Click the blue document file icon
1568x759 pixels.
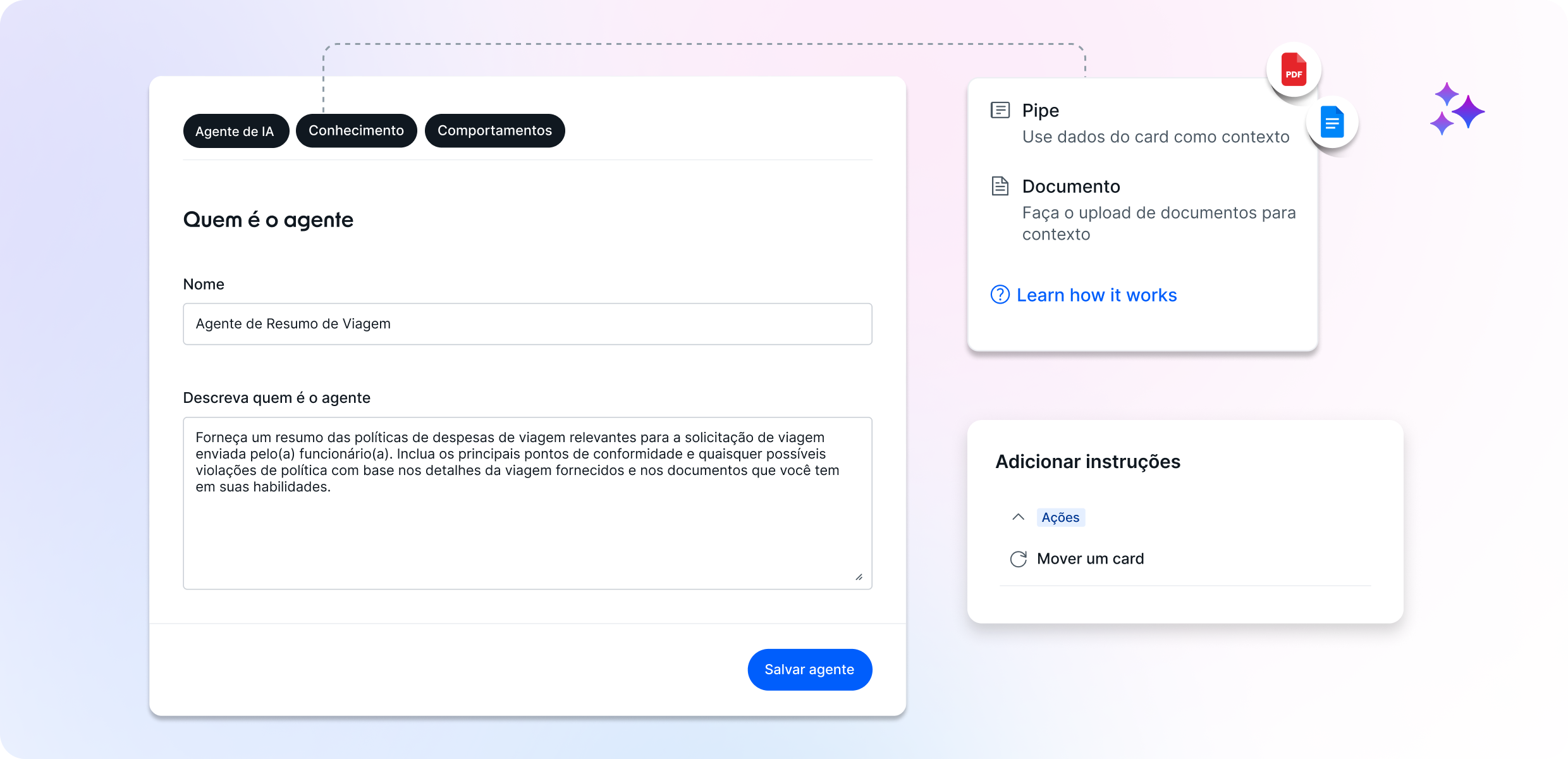click(1332, 122)
